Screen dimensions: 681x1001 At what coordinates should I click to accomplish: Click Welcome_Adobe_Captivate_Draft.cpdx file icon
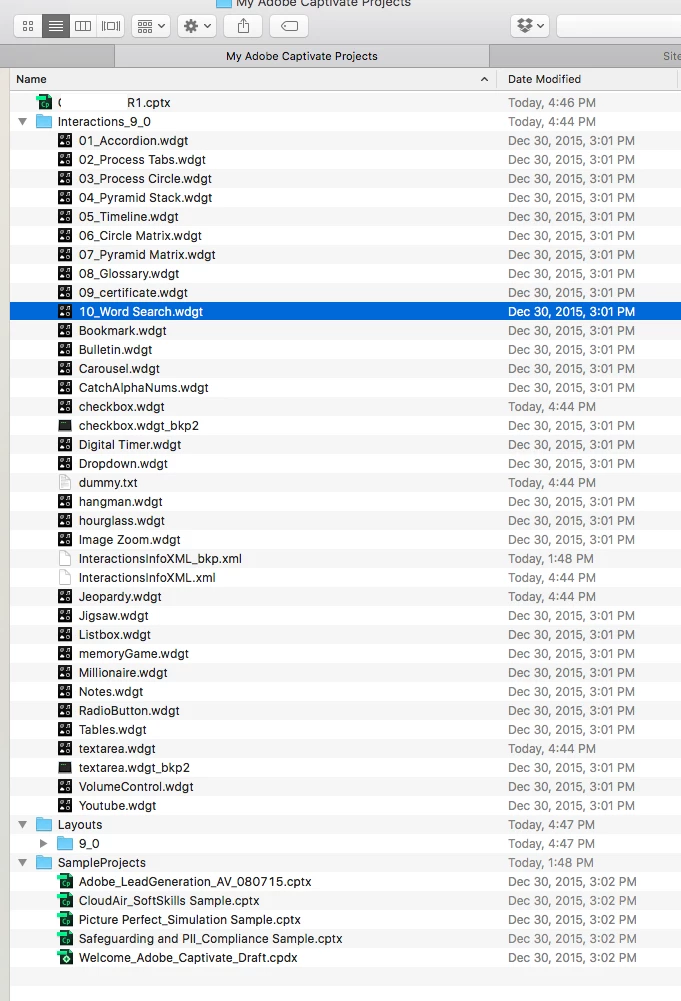(x=65, y=958)
